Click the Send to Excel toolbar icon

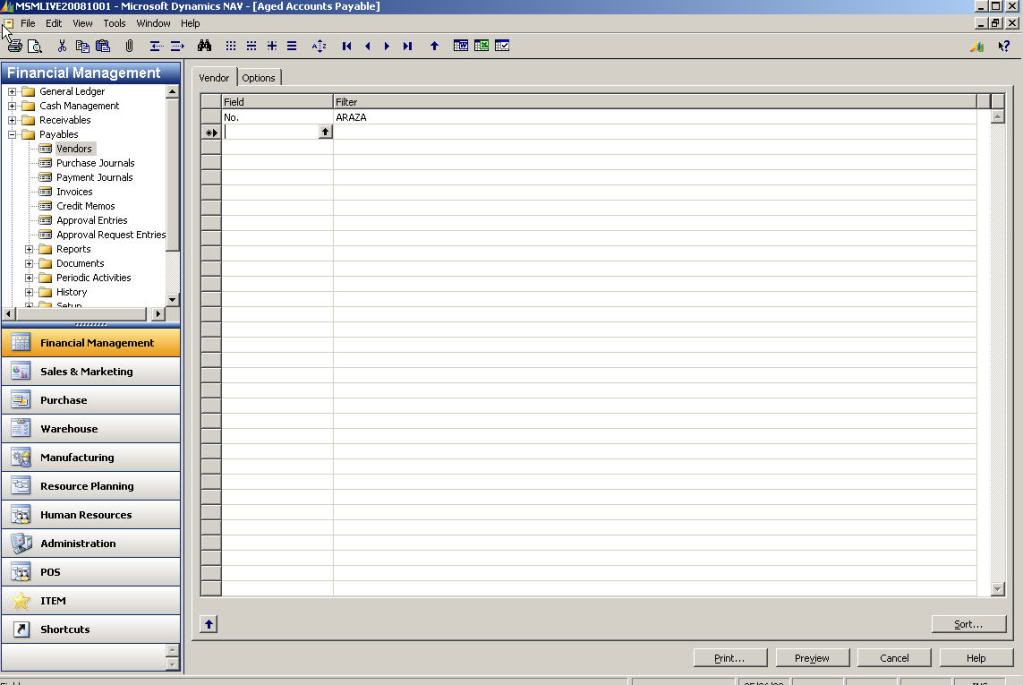481,46
